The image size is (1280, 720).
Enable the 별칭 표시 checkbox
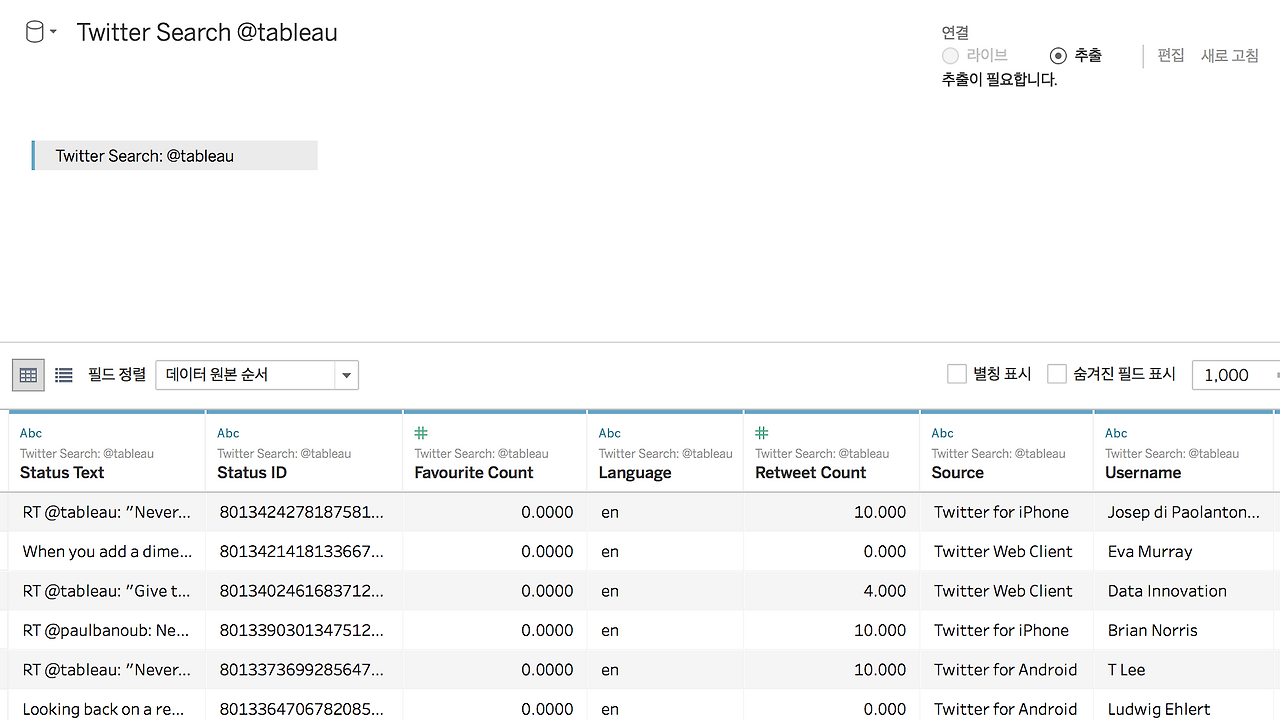(957, 374)
